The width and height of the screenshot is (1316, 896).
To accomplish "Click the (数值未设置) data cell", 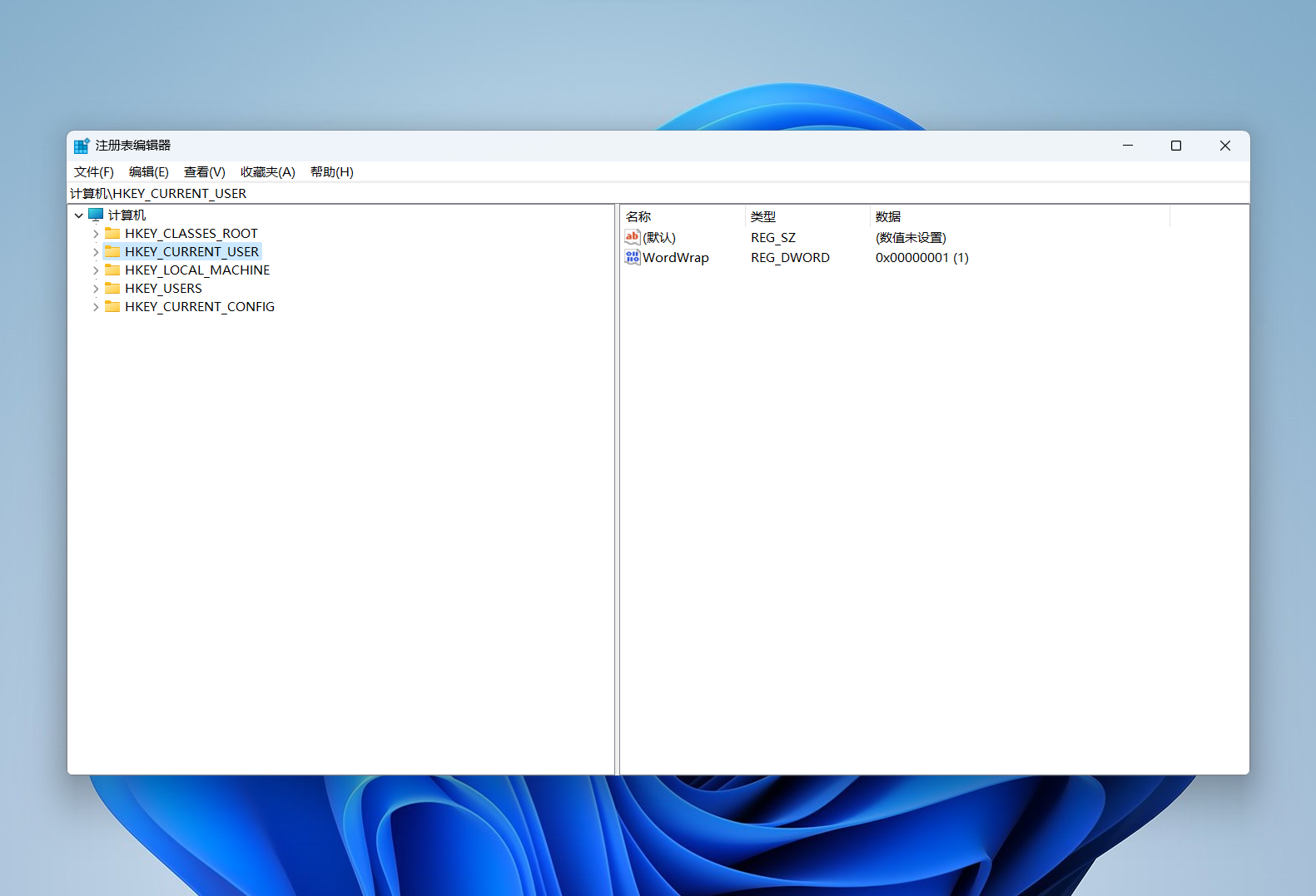I will (911, 237).
